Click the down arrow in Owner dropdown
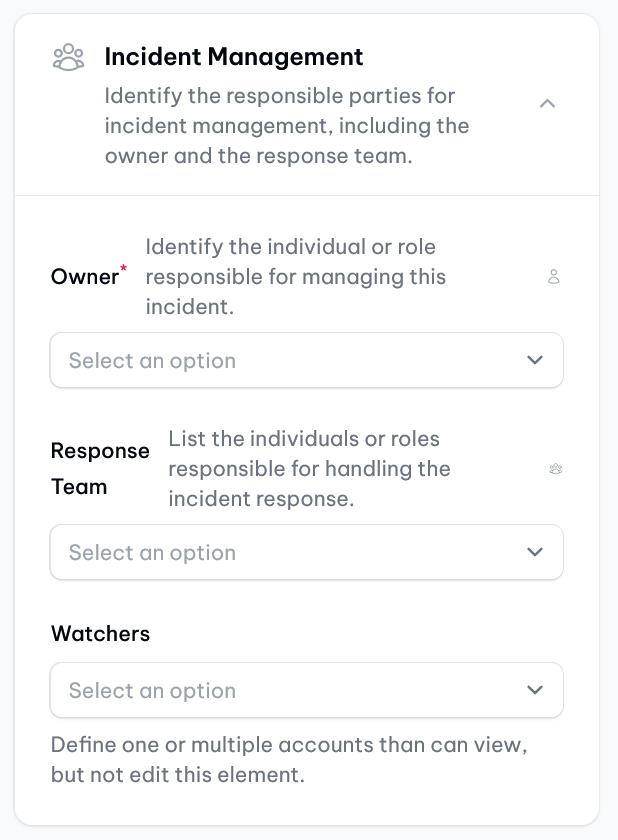This screenshot has height=840, width=618. click(535, 360)
